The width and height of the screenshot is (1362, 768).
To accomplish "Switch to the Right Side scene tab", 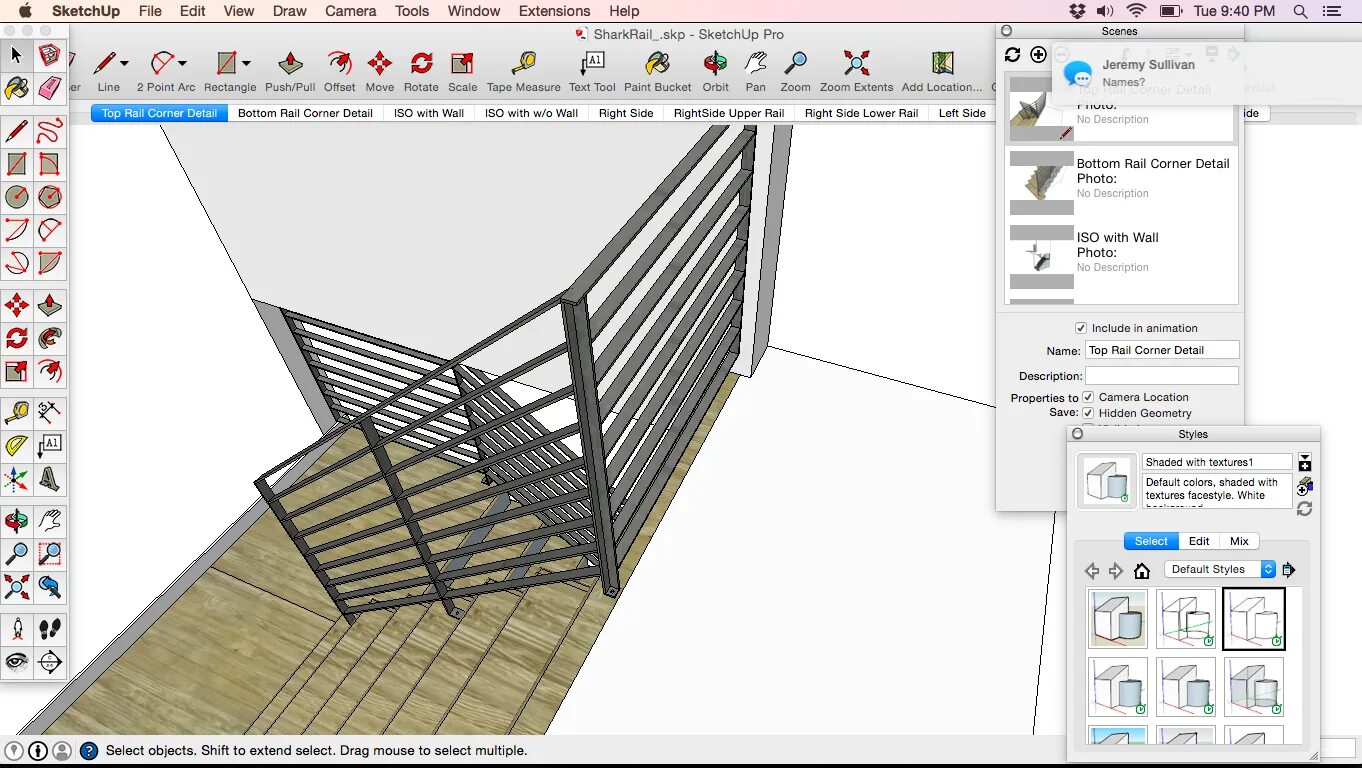I will click(x=626, y=113).
